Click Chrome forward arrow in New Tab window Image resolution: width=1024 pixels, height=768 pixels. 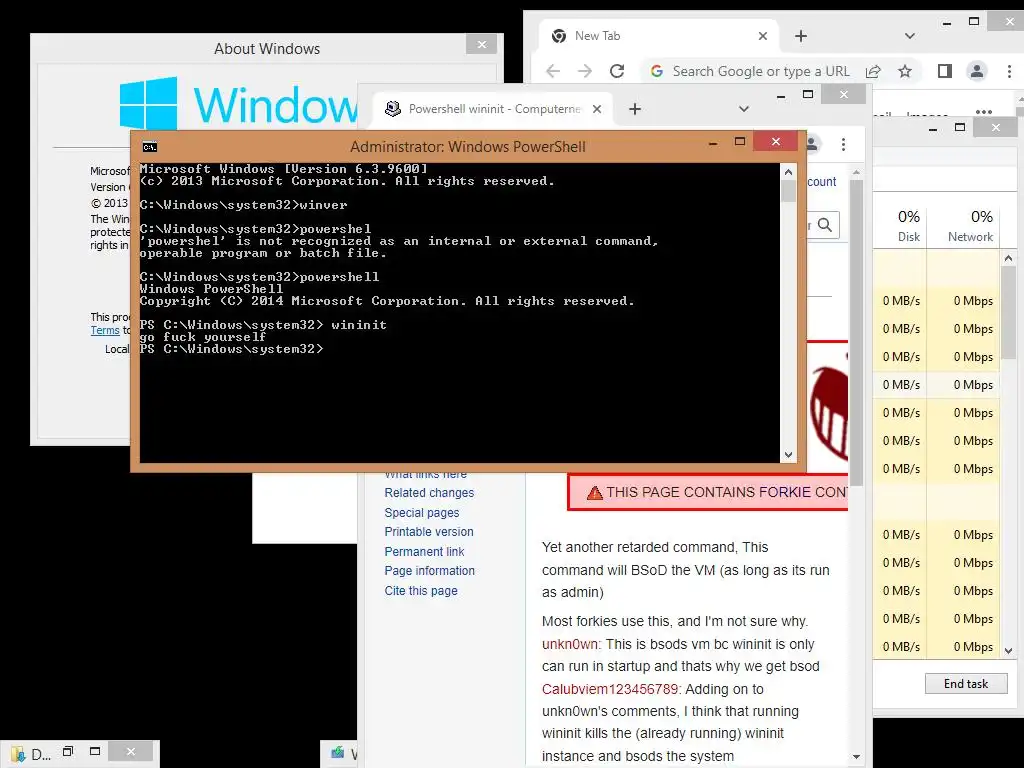tap(584, 71)
